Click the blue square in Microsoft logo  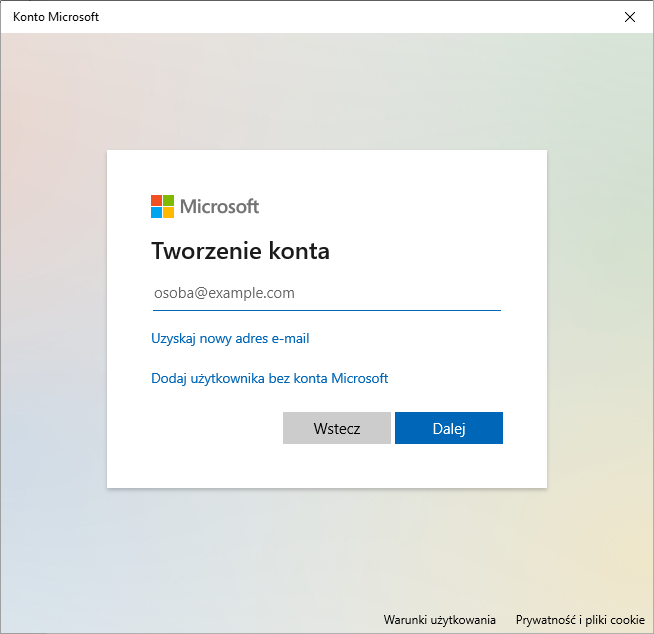pyautogui.click(x=156, y=212)
